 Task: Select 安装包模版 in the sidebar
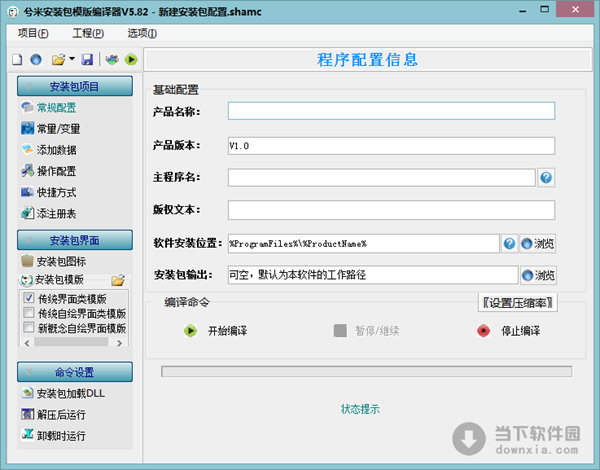[x=59, y=280]
